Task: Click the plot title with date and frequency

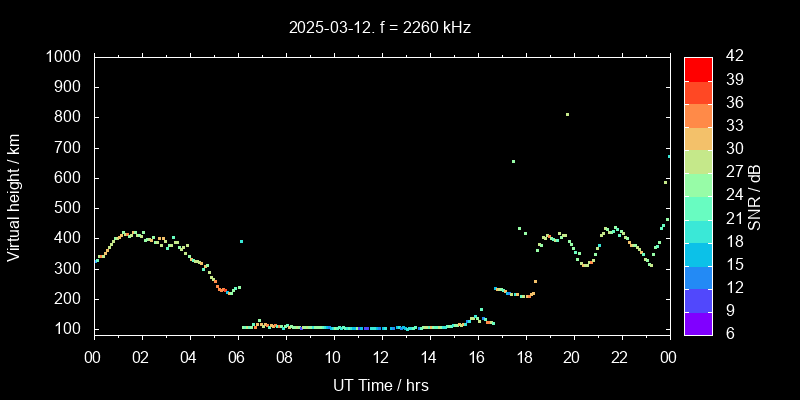Action: pyautogui.click(x=380, y=27)
